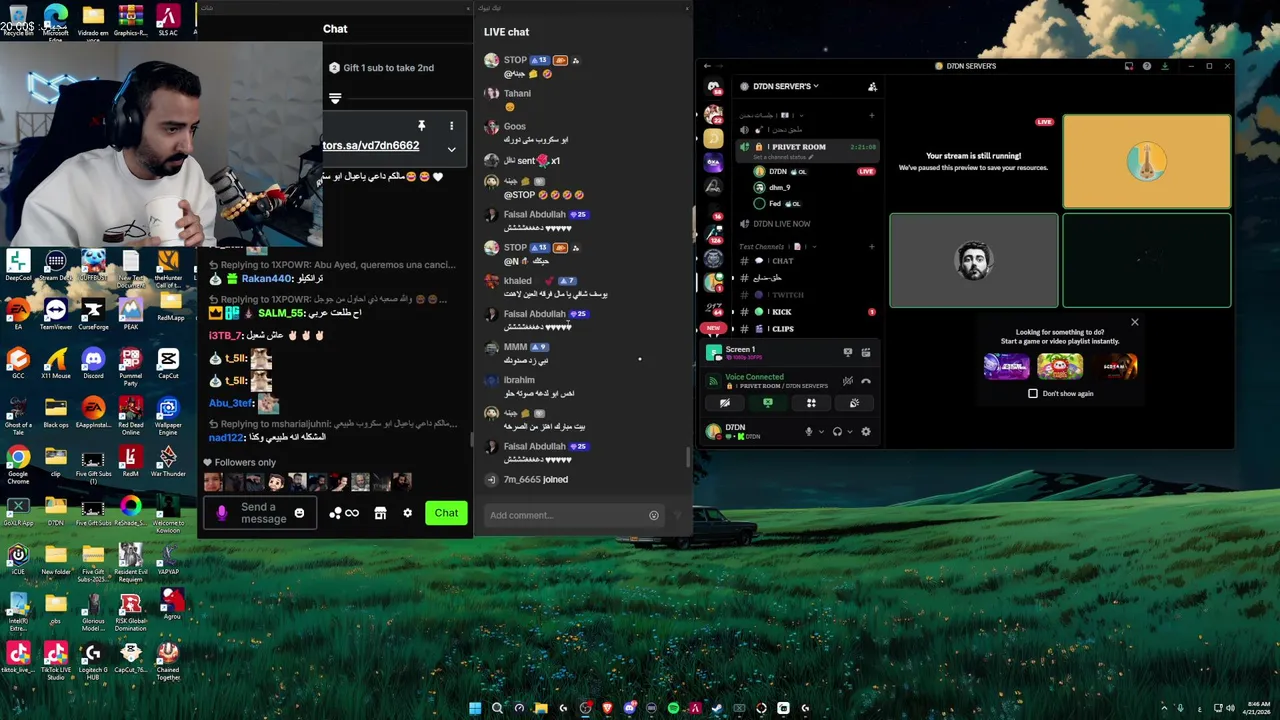The height and width of the screenshot is (720, 1280).
Task: Click username SALM_55 in Kick chat
Action: tap(281, 313)
